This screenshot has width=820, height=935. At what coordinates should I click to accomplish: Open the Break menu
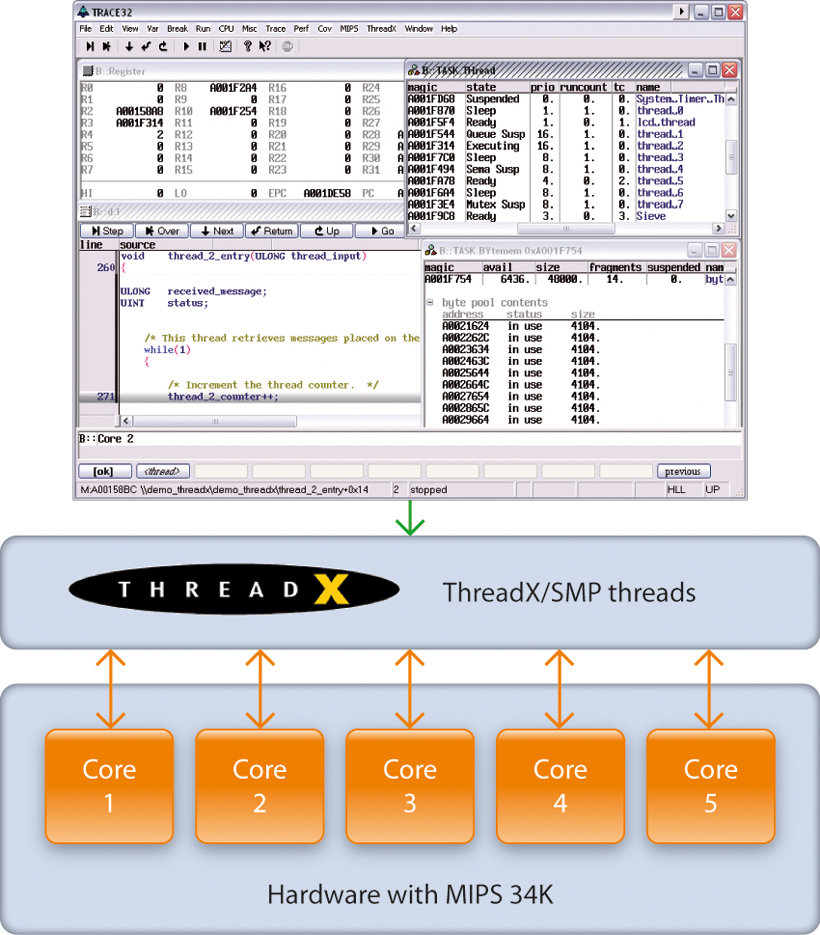(x=177, y=29)
